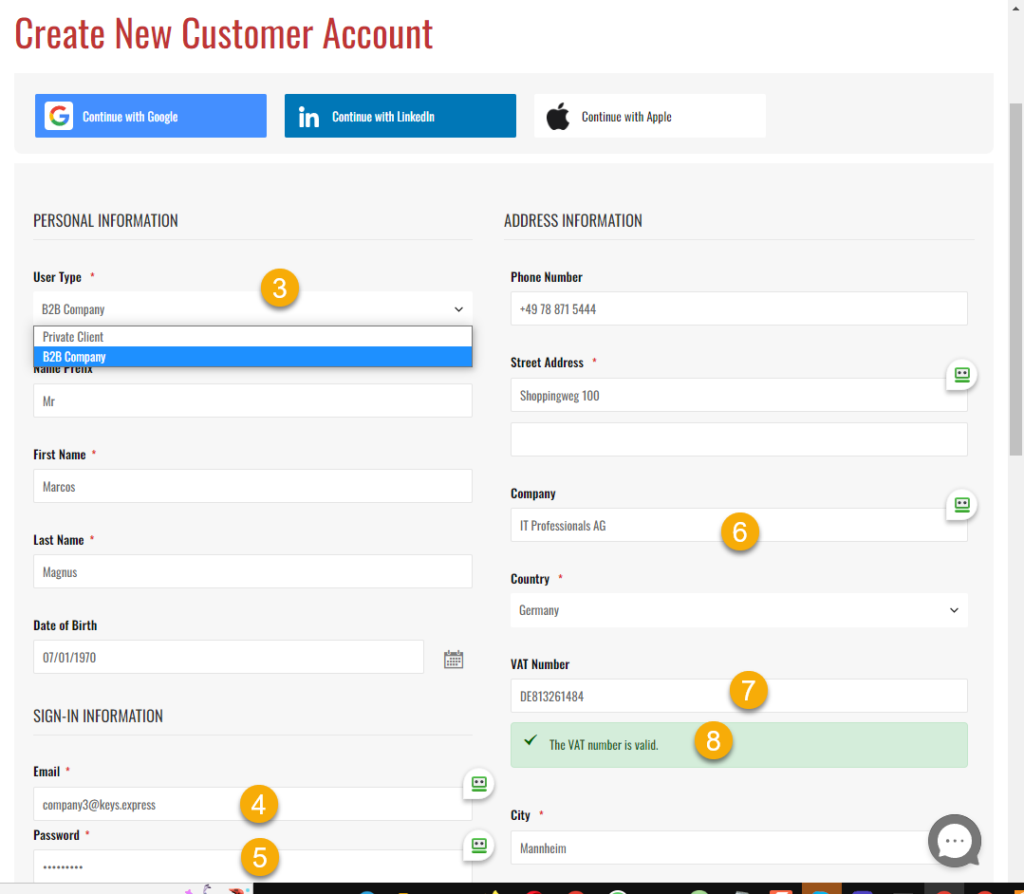This screenshot has width=1024, height=894.
Task: Open the live chat bubble icon
Action: tap(954, 841)
